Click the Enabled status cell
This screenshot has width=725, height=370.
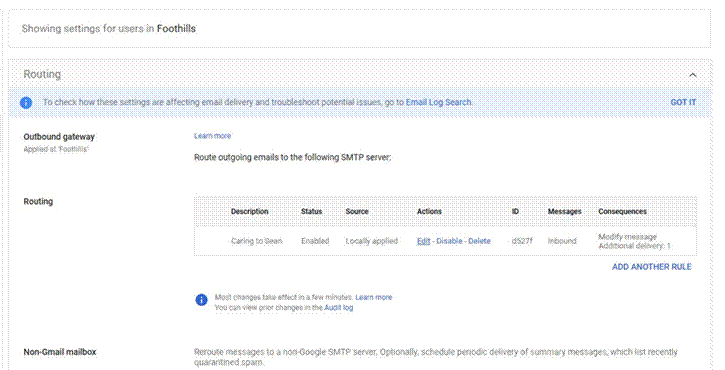315,241
